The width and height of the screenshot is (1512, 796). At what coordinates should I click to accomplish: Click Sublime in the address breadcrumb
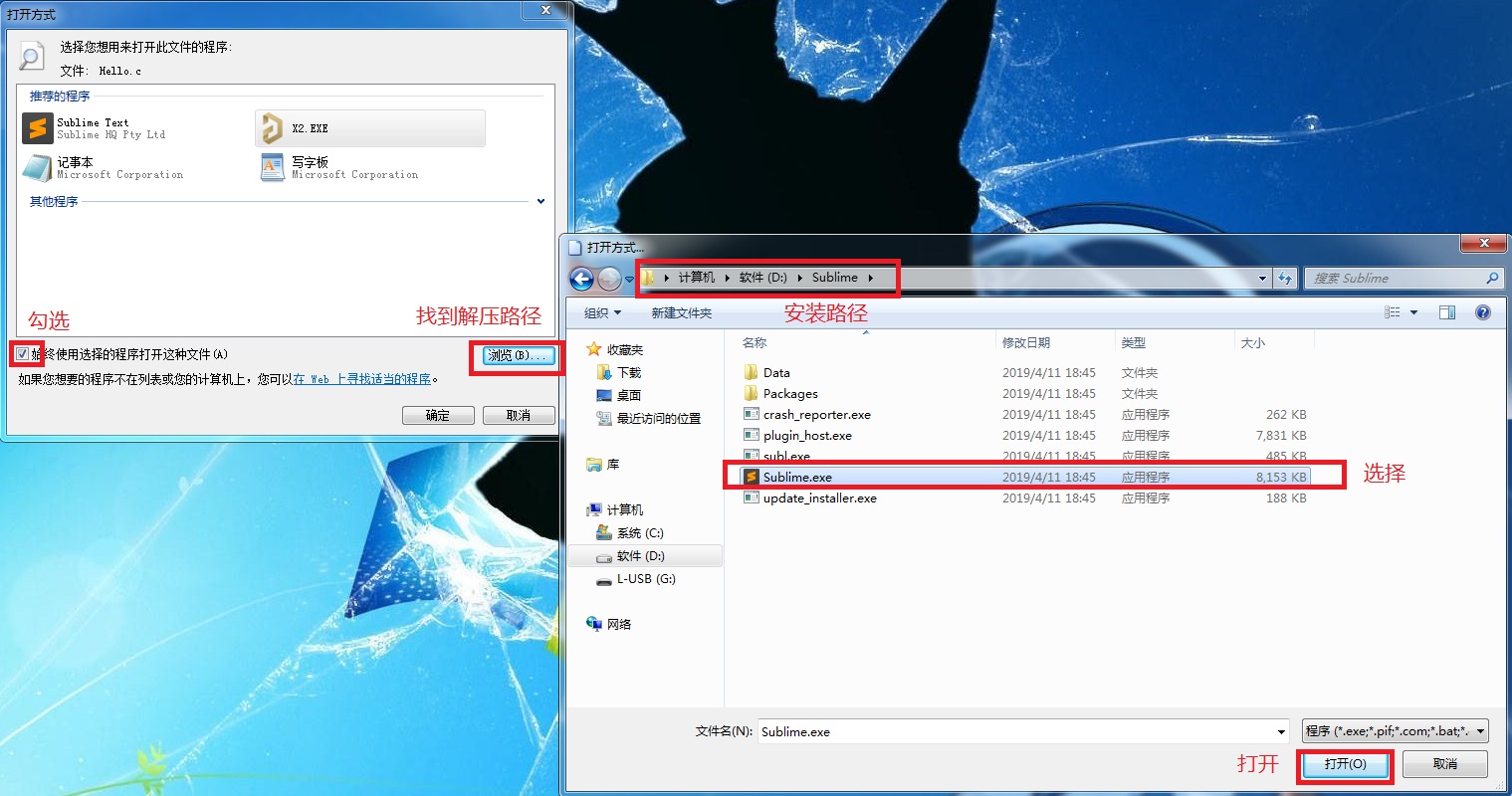(x=834, y=278)
